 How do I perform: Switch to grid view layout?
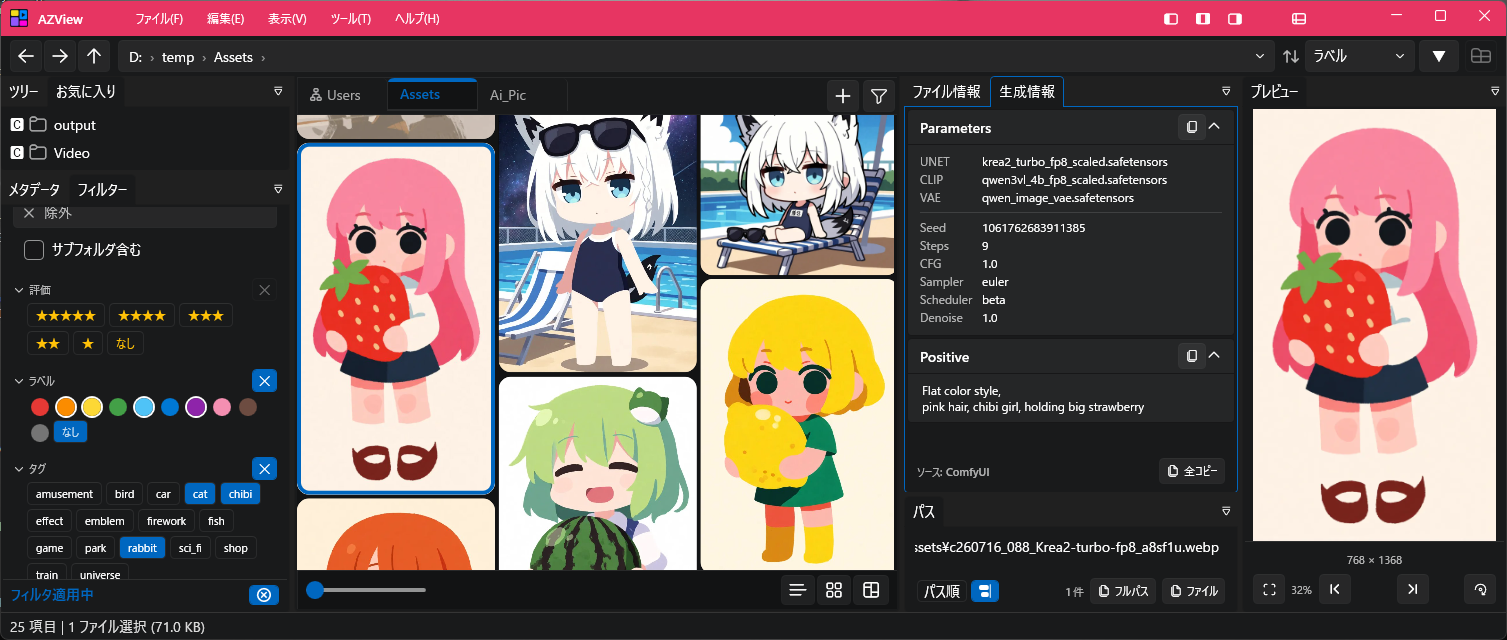coord(834,590)
